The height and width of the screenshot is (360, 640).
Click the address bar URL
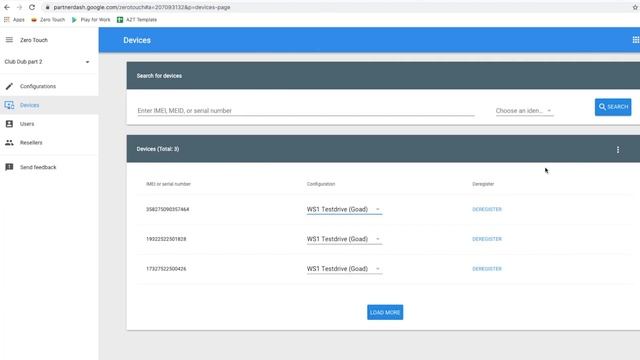tap(142, 7)
